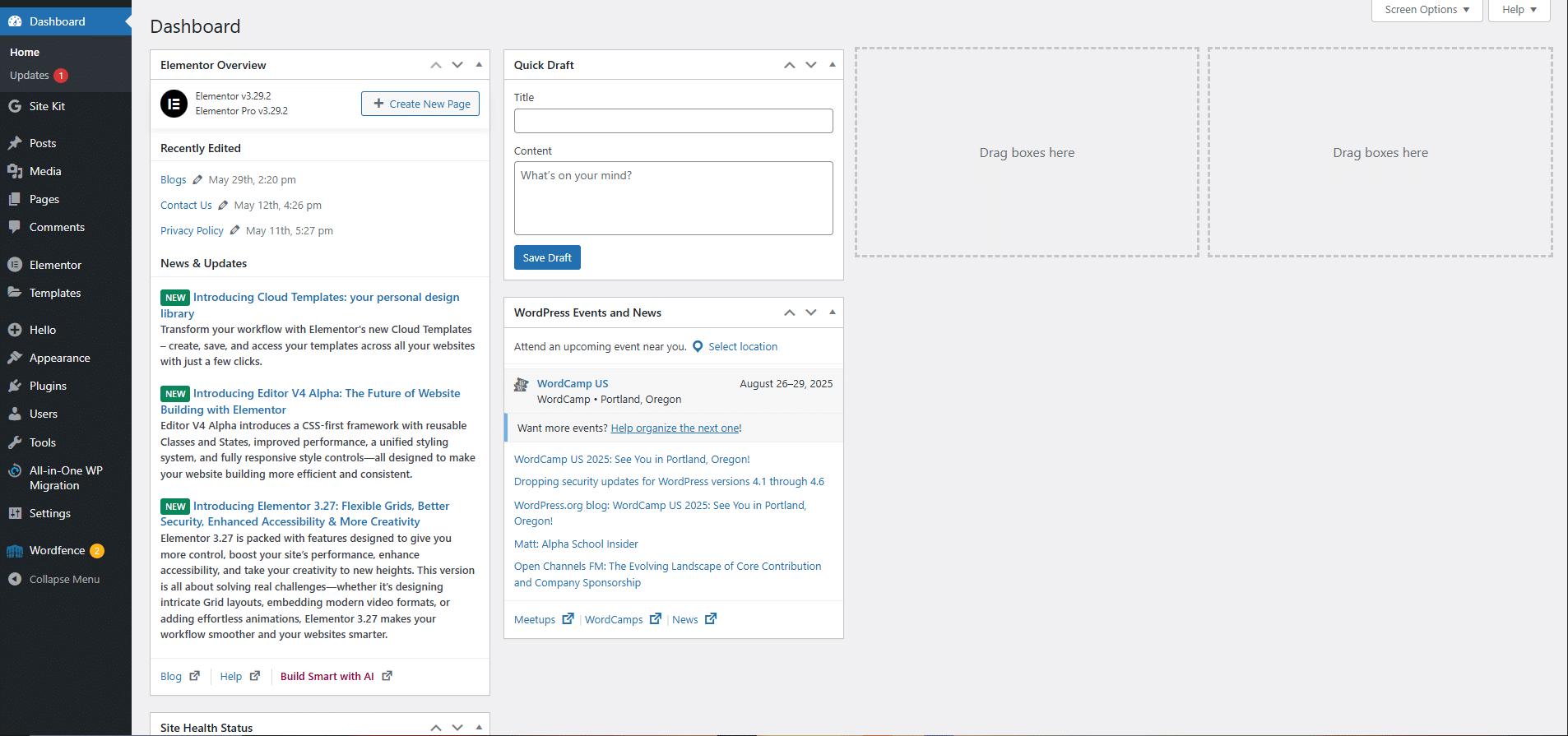Focus the Quick Draft Title field

click(x=674, y=121)
